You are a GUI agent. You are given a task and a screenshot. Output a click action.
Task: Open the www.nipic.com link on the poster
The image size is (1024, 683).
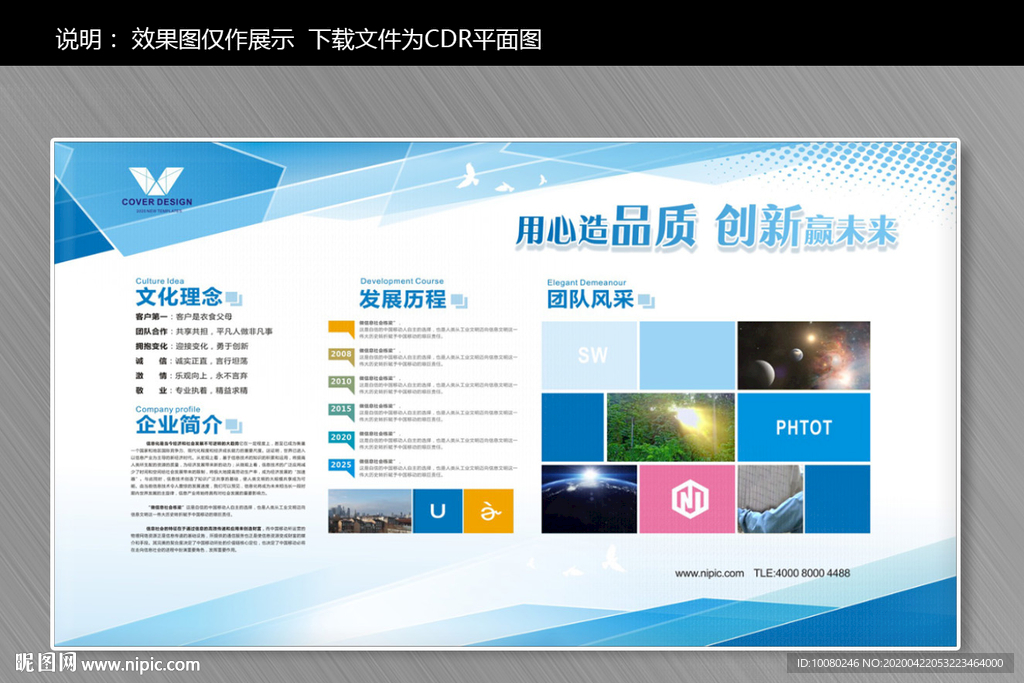709,573
